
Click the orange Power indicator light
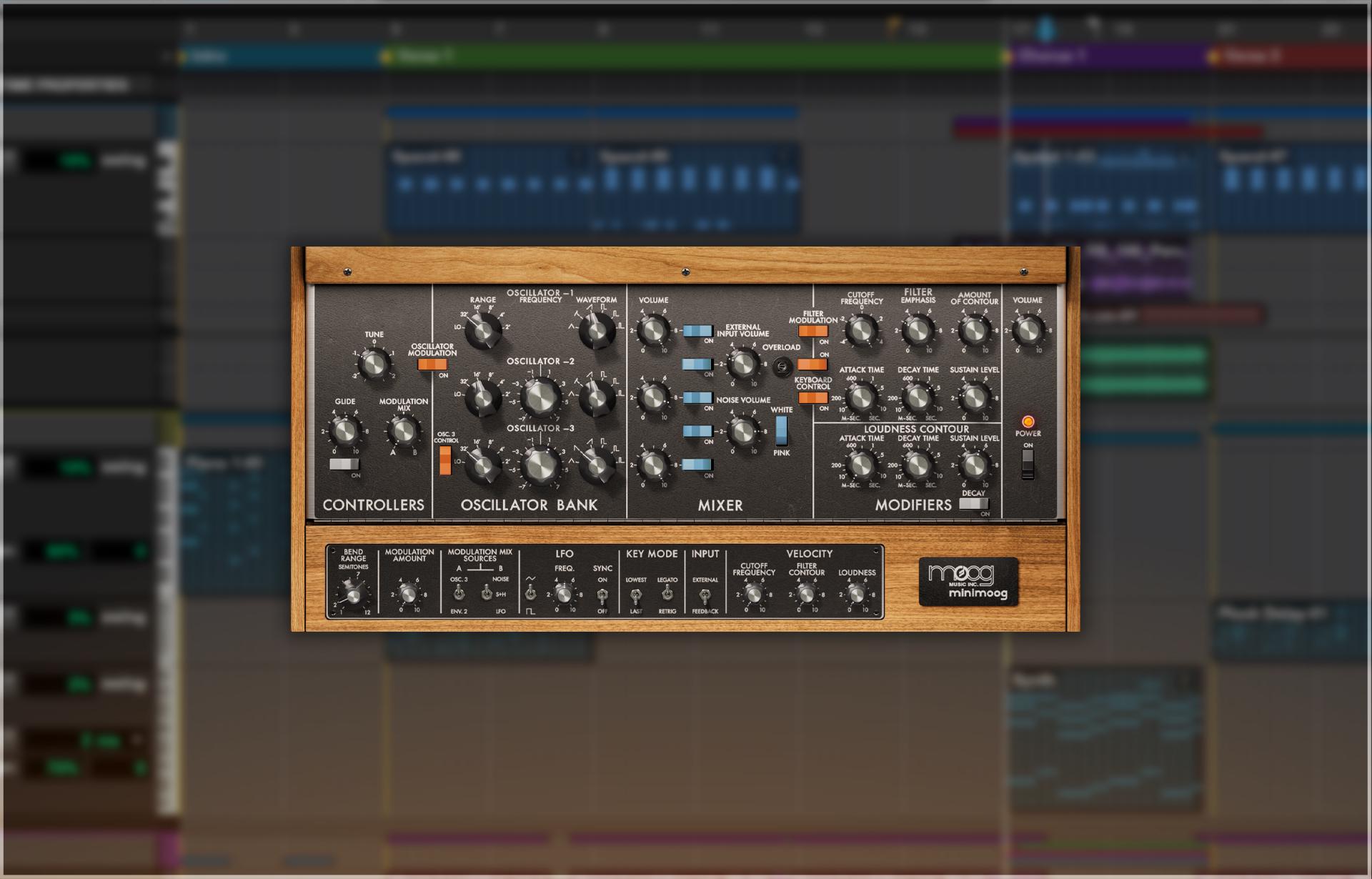pyautogui.click(x=1028, y=422)
